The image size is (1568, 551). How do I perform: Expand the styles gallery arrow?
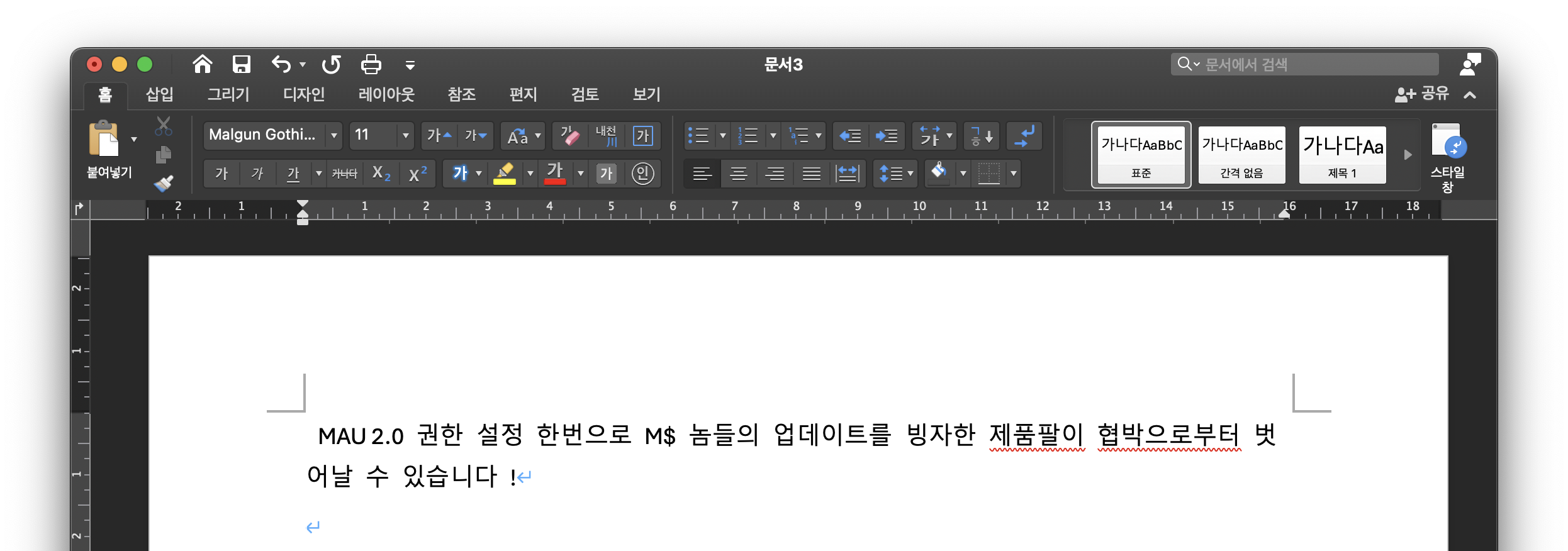[x=1408, y=155]
